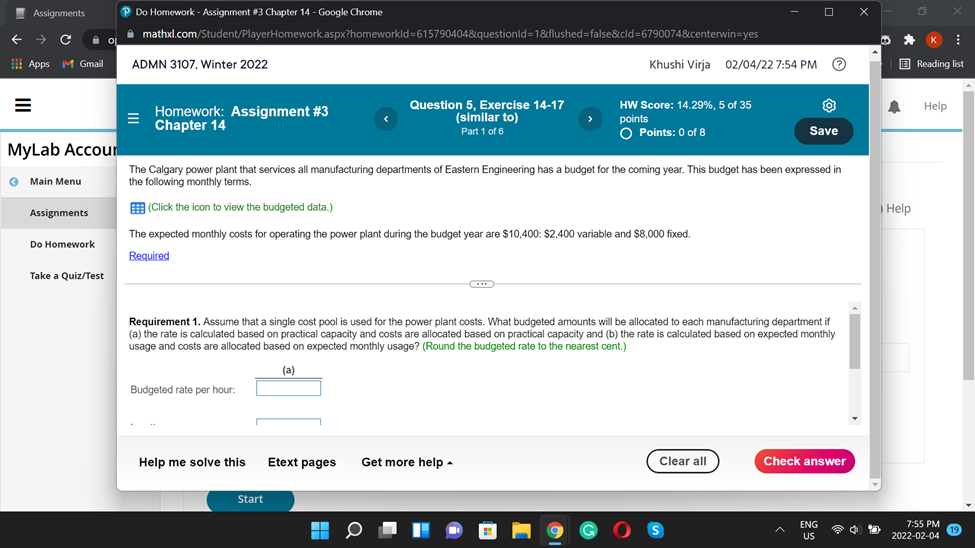The width and height of the screenshot is (975, 548).
Task: Switch to Assignments browser tab
Action: click(58, 12)
